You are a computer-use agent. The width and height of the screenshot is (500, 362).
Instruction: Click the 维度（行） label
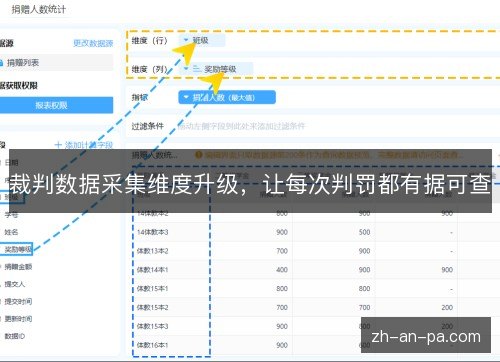(149, 41)
